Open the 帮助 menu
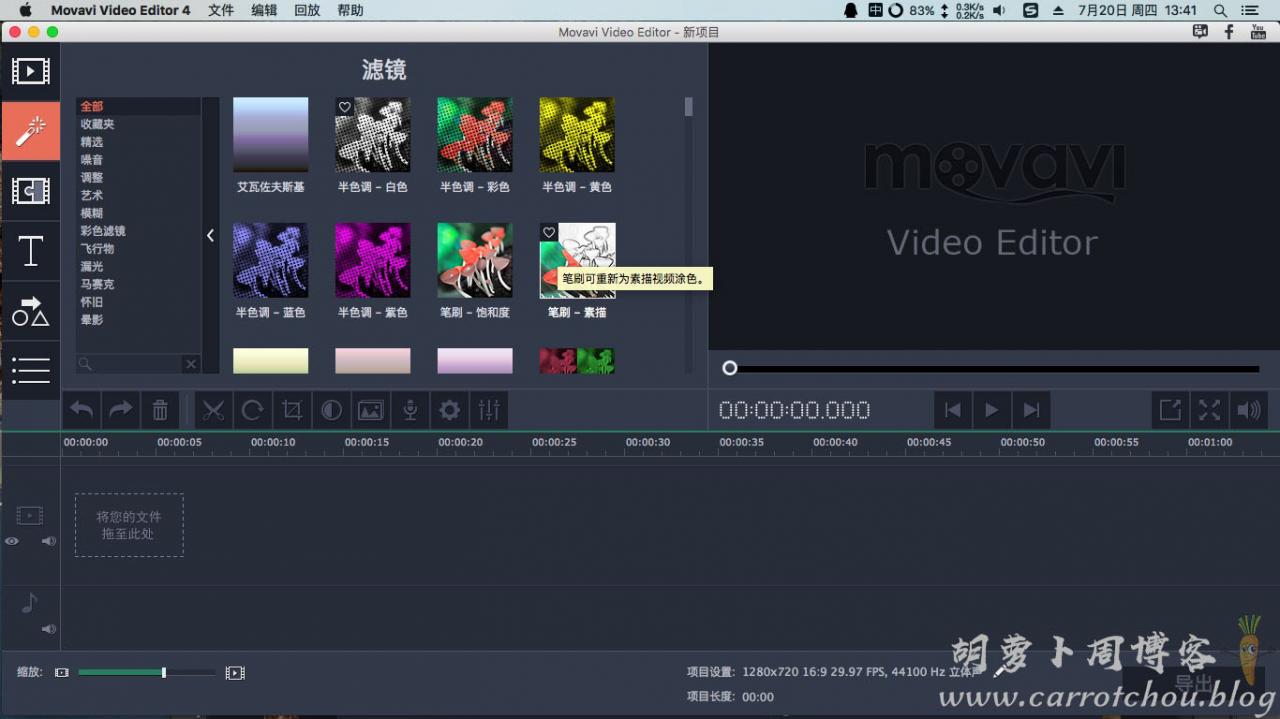The width and height of the screenshot is (1280, 719). pos(350,10)
